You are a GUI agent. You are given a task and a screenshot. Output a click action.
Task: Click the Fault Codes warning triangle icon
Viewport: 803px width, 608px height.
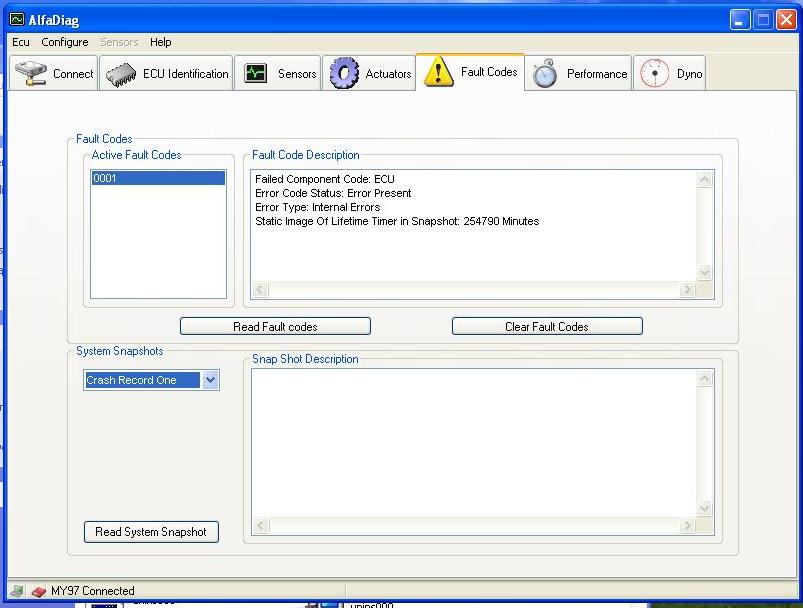point(438,72)
